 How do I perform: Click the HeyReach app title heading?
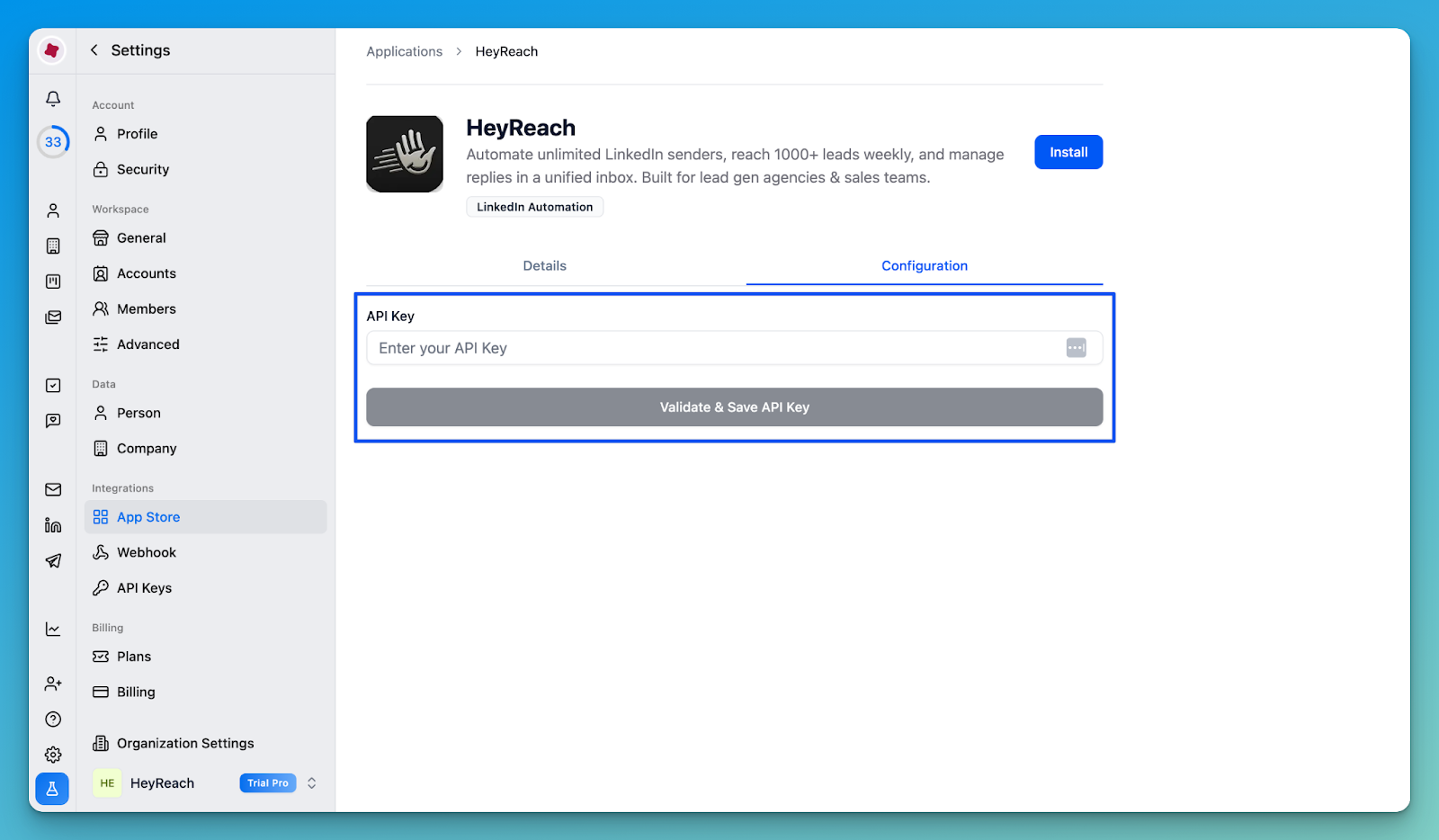(521, 128)
